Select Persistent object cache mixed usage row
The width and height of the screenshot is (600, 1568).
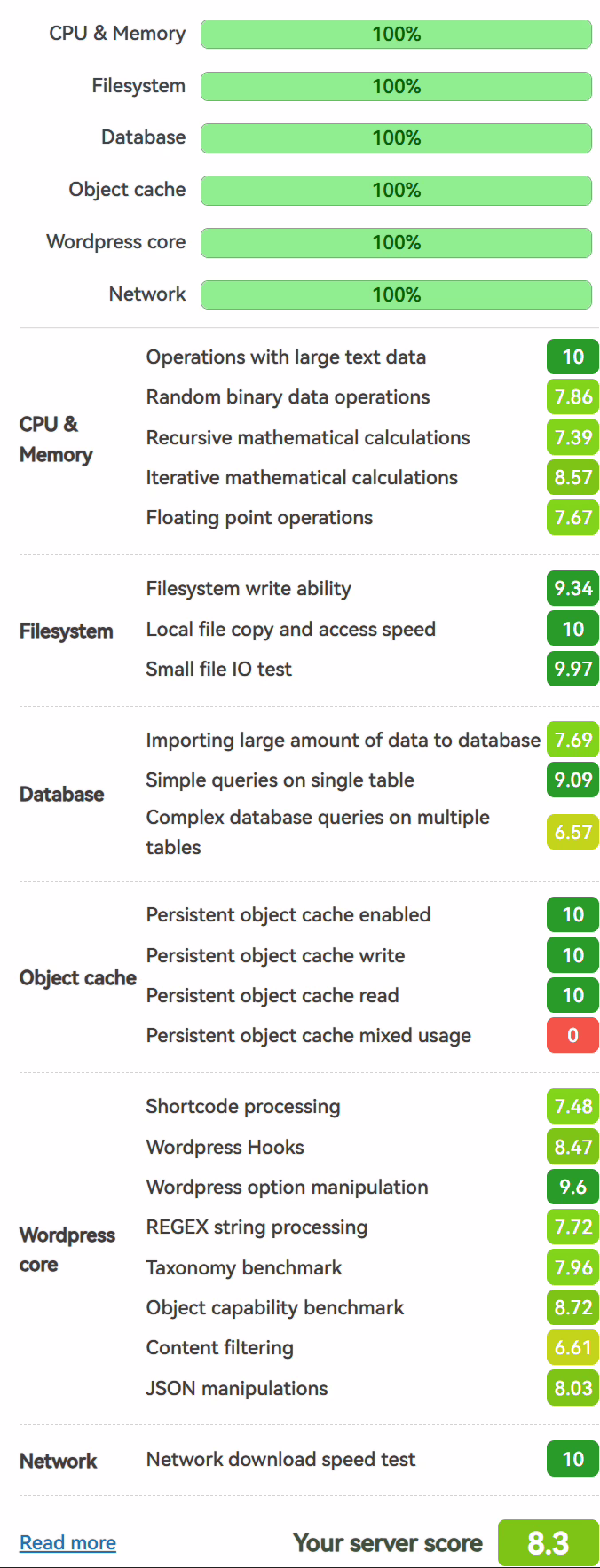(373, 1035)
